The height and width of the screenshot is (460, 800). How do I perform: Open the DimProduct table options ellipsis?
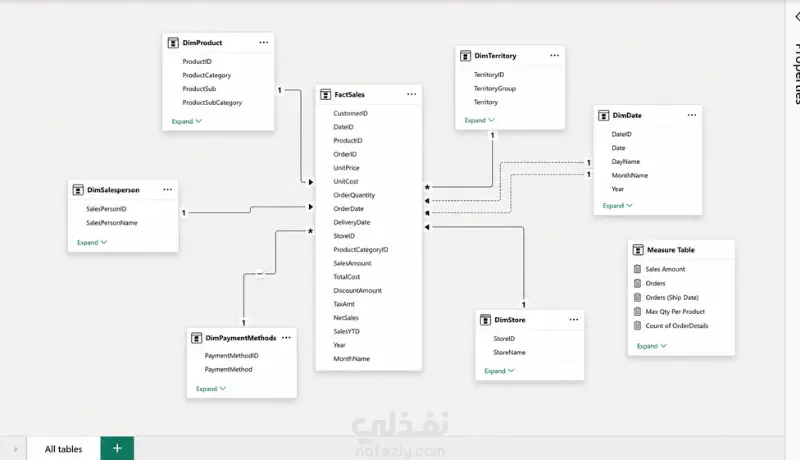pos(263,42)
